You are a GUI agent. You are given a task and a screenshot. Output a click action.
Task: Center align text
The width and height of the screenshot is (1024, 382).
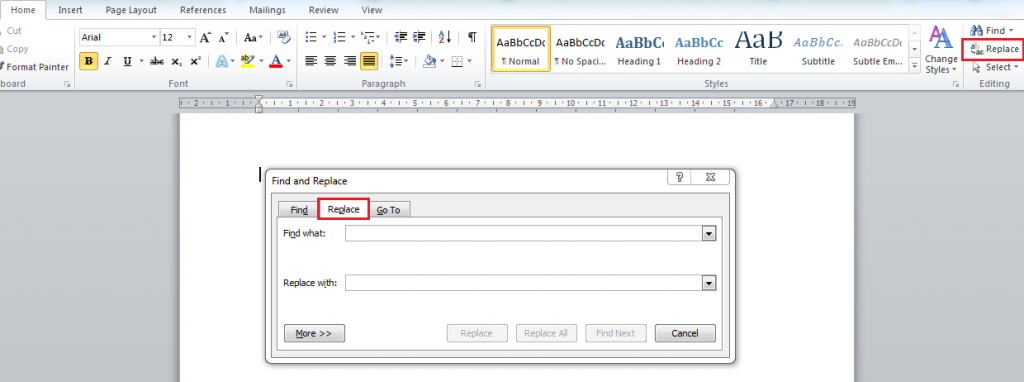[330, 61]
